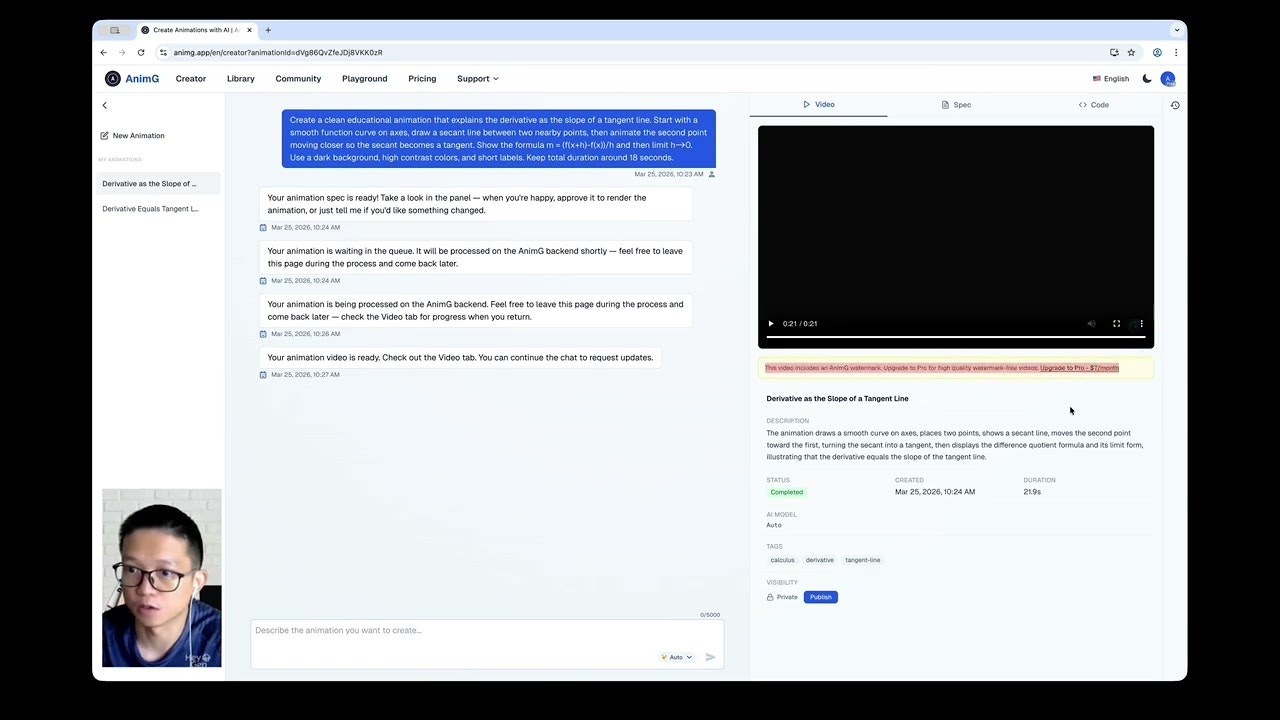Screen dimensions: 1280x720
Task: Open Chrome three-dot menu
Action: tap(1175, 52)
